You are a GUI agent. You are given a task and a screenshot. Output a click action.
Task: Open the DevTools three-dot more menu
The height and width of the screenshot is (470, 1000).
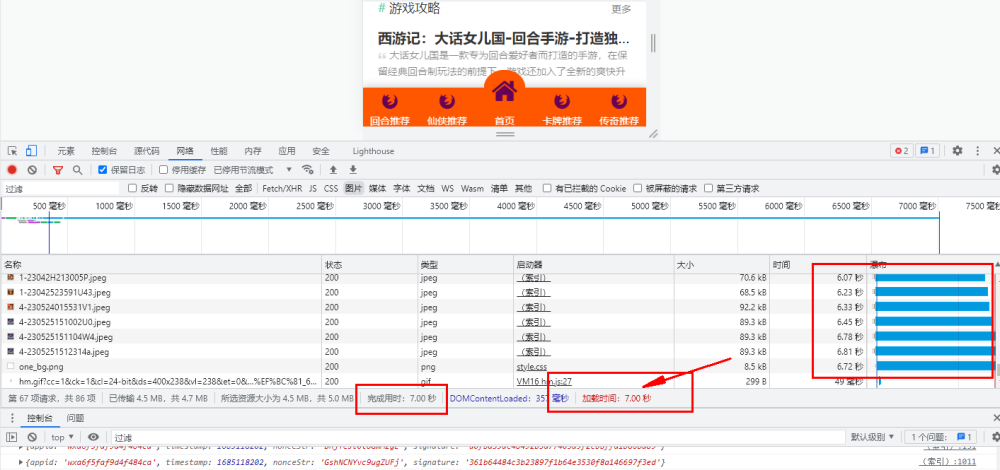pos(977,151)
